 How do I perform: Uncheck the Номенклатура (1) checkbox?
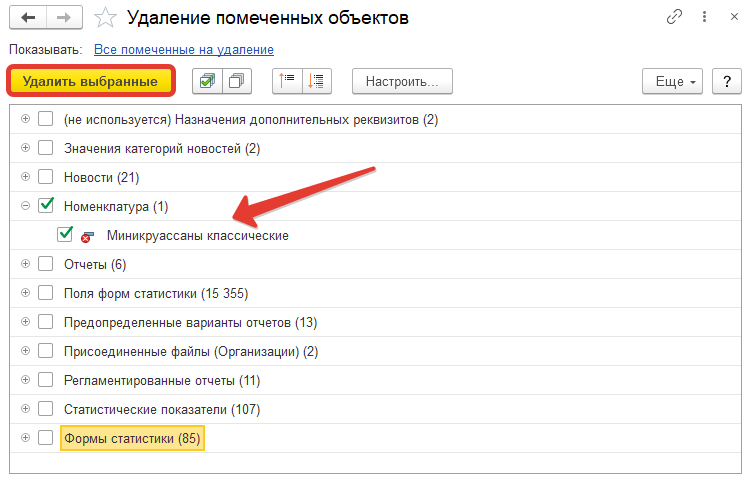(46, 205)
